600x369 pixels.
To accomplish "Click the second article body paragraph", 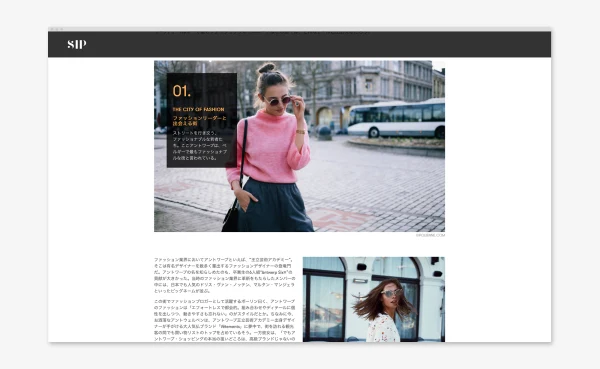I will [225, 320].
